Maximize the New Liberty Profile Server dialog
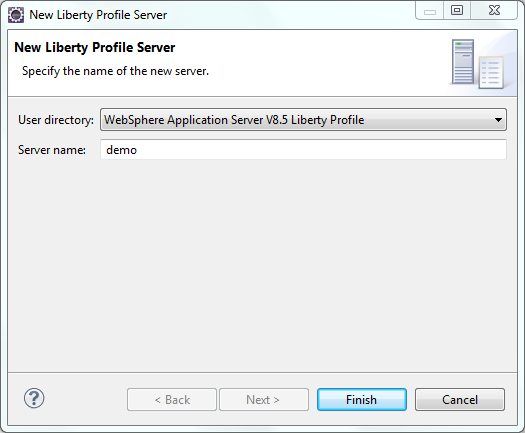The width and height of the screenshot is (525, 433). pyautogui.click(x=457, y=10)
